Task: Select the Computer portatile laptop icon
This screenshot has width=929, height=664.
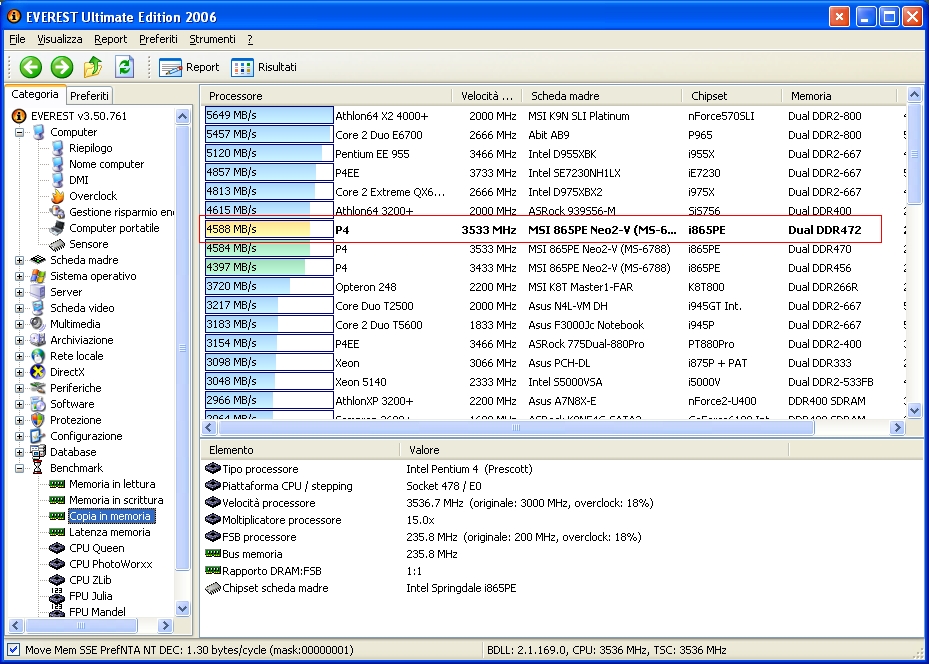Action: coord(57,228)
